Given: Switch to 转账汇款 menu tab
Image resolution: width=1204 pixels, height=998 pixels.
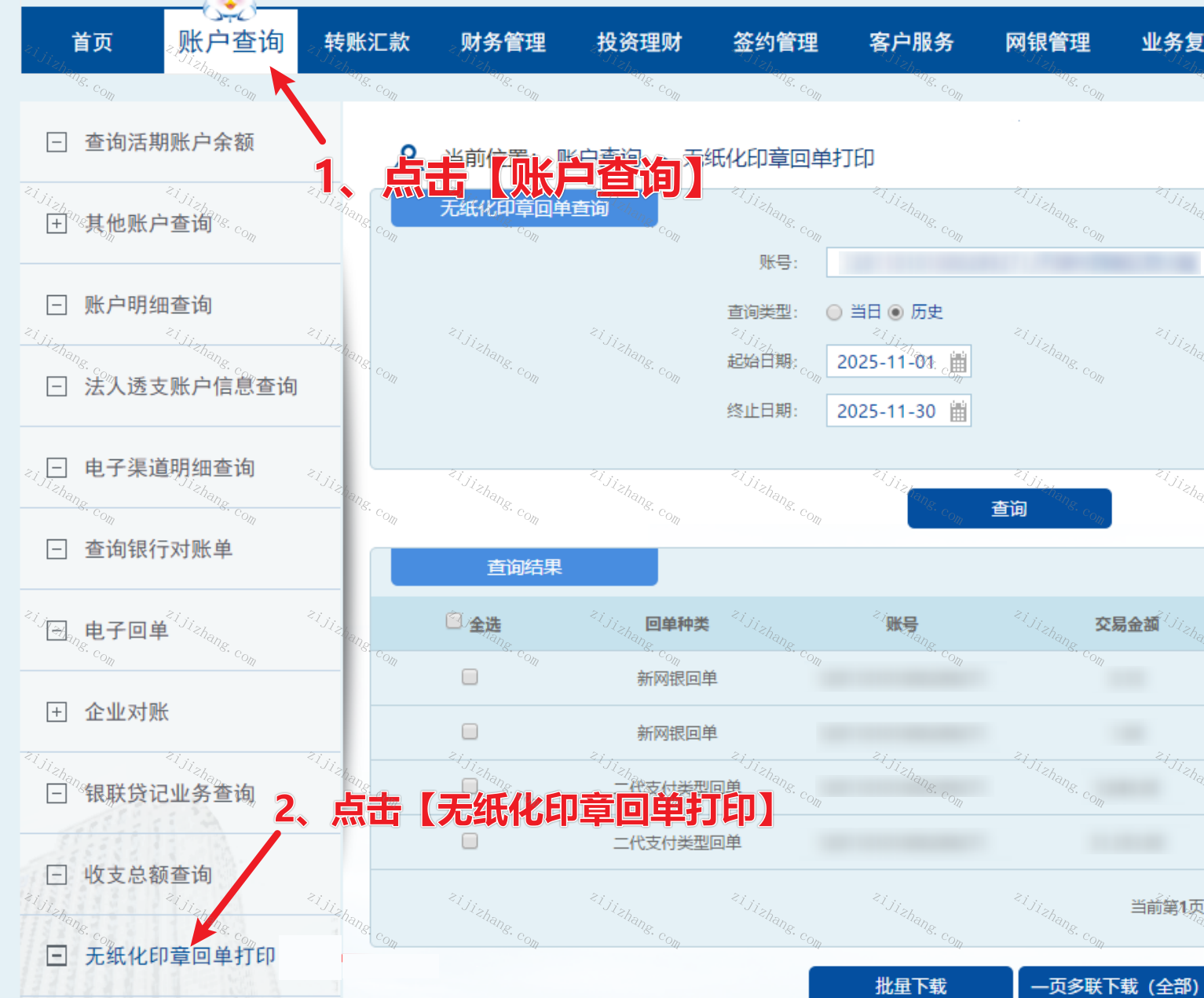Looking at the screenshot, I should click(367, 42).
